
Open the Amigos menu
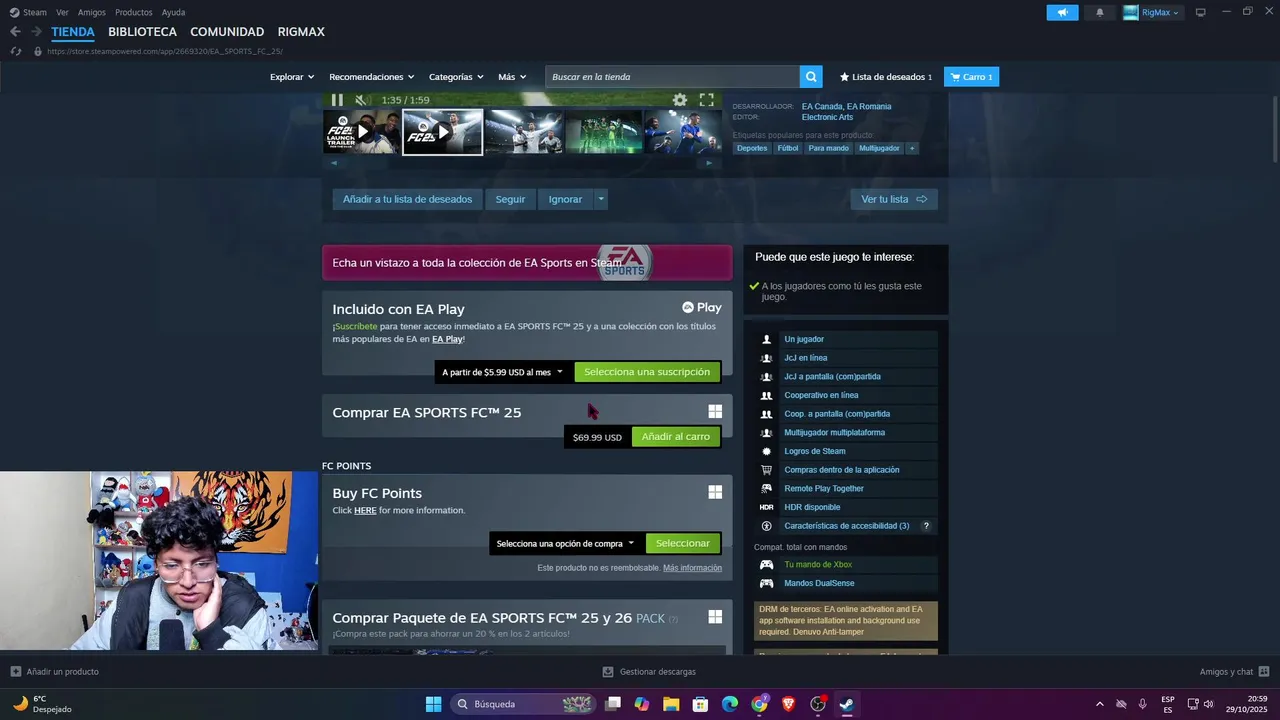pyautogui.click(x=92, y=12)
